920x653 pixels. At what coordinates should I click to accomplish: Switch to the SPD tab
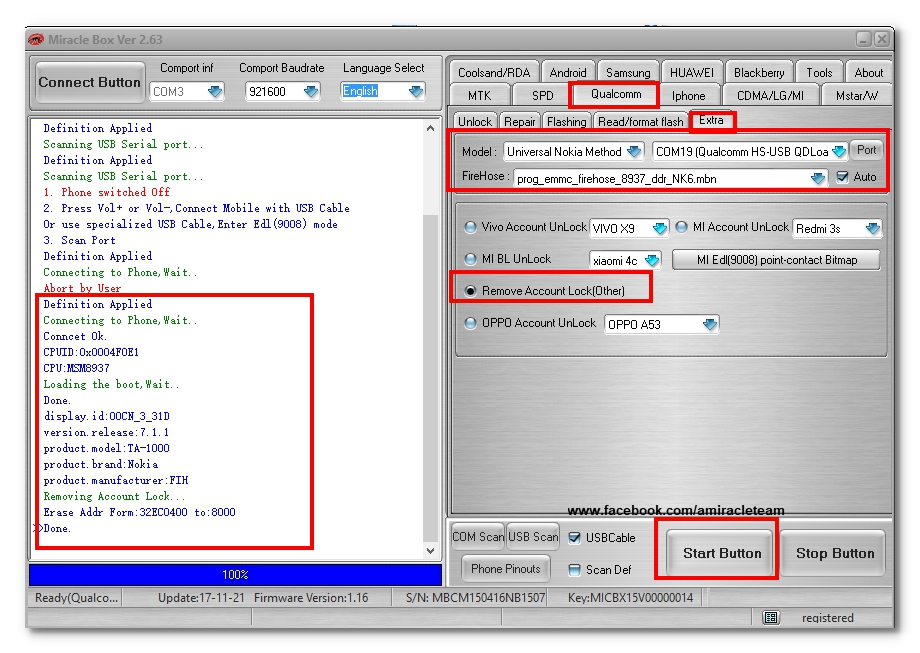click(542, 95)
